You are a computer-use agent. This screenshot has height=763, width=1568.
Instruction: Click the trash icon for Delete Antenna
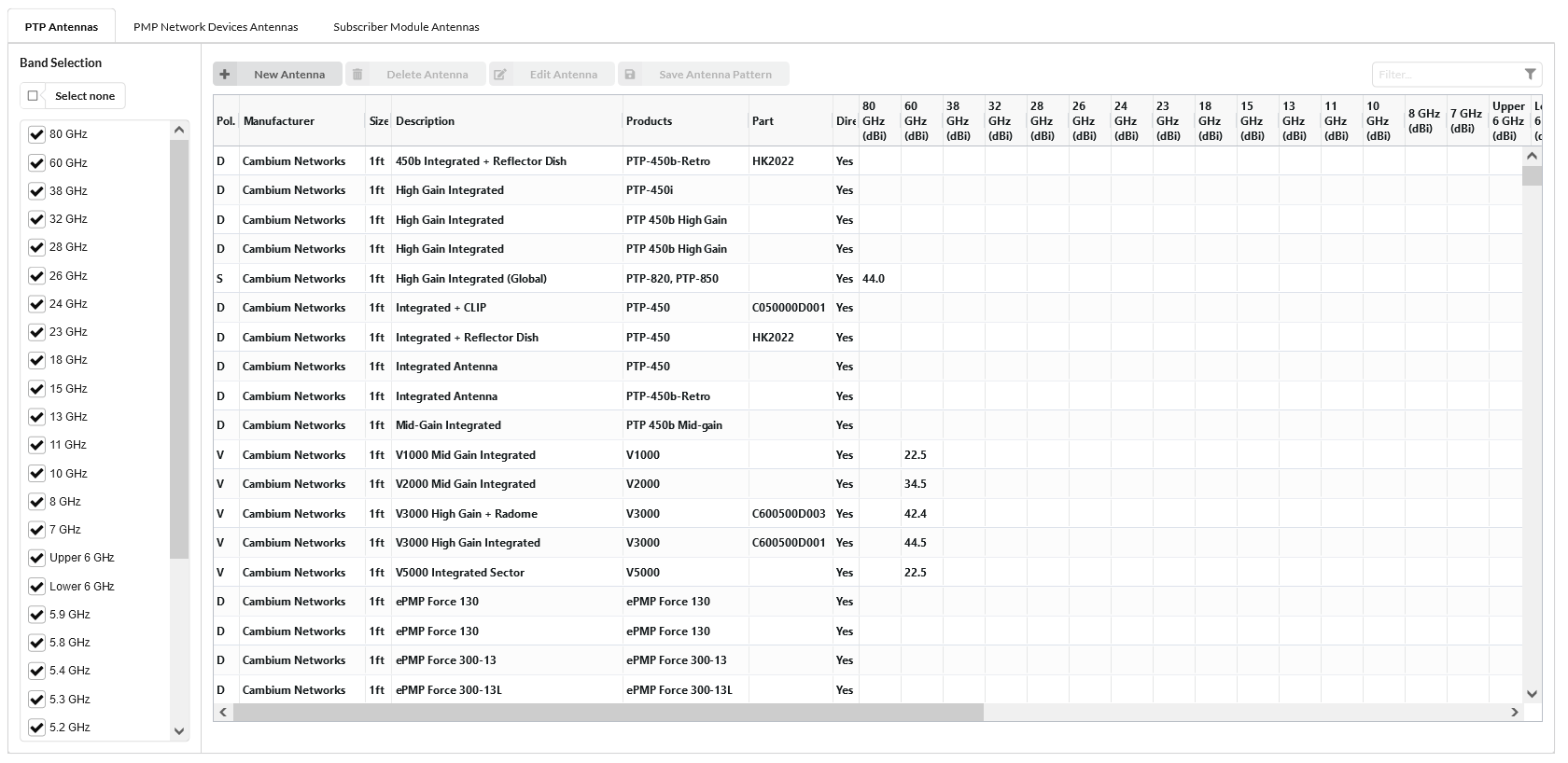(x=357, y=75)
